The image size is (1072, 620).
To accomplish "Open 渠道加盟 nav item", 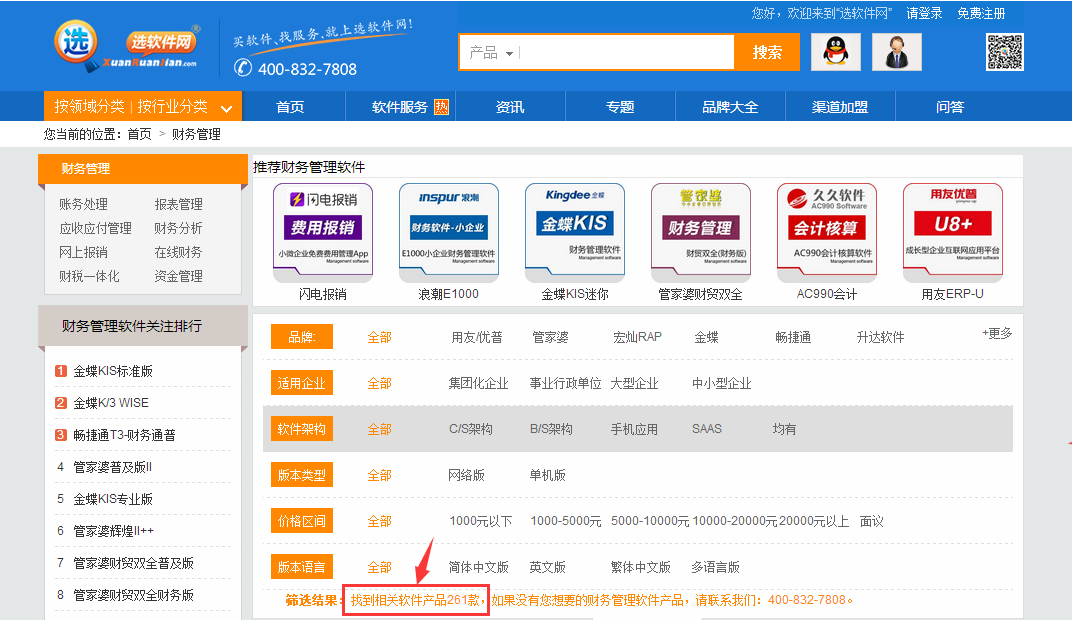I will point(840,107).
